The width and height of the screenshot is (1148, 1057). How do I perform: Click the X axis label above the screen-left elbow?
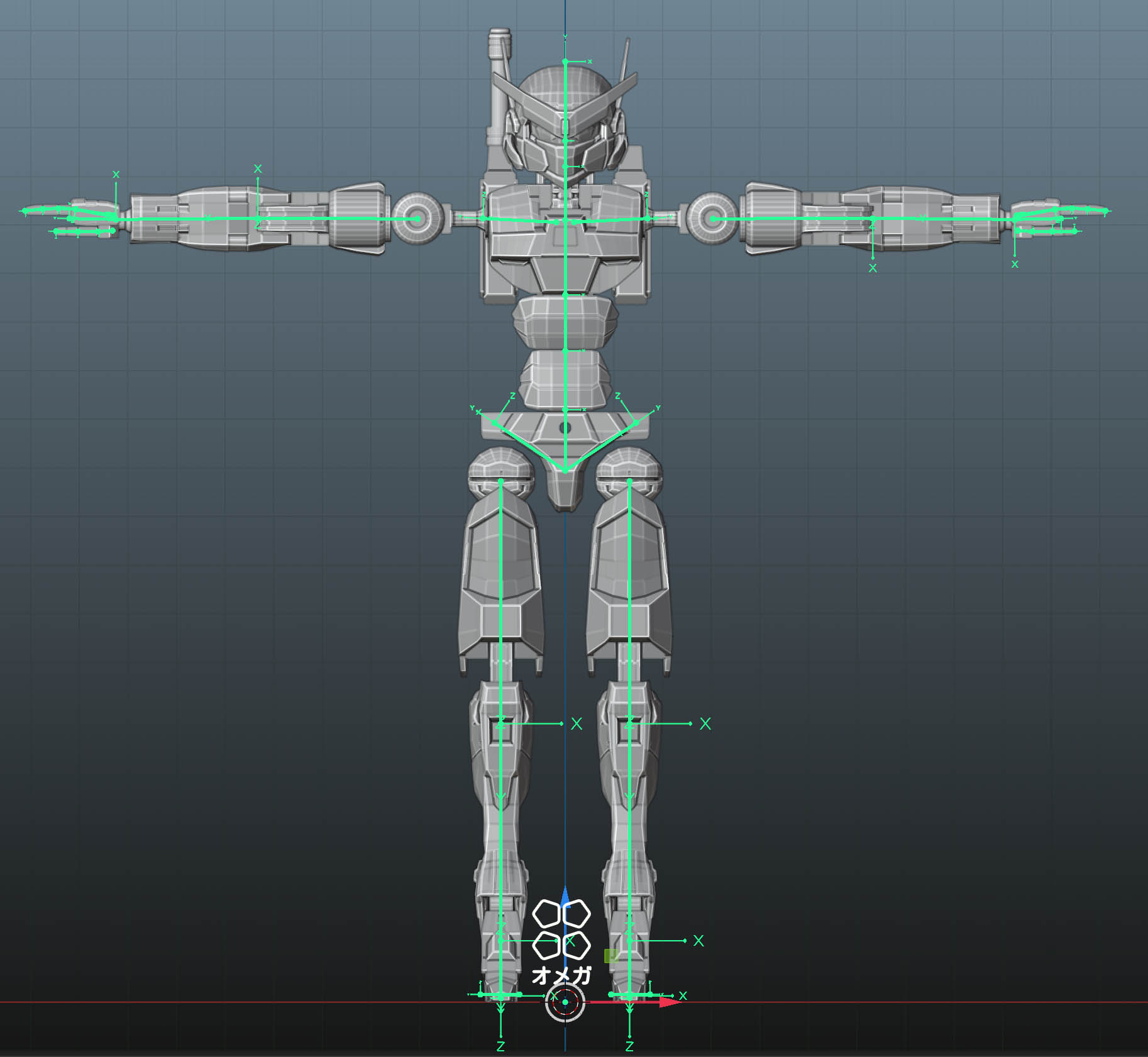pos(258,169)
